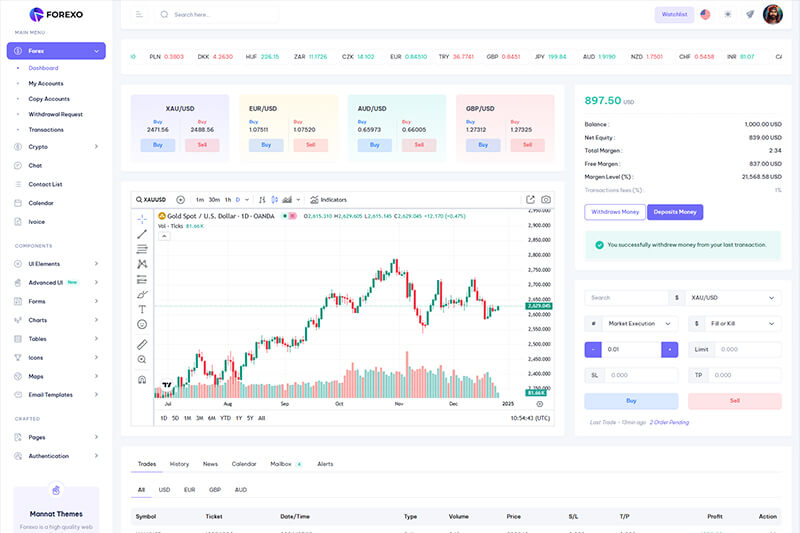Image resolution: width=800 pixels, height=533 pixels.
Task: Open the Market Execution dropdown
Action: [640, 324]
